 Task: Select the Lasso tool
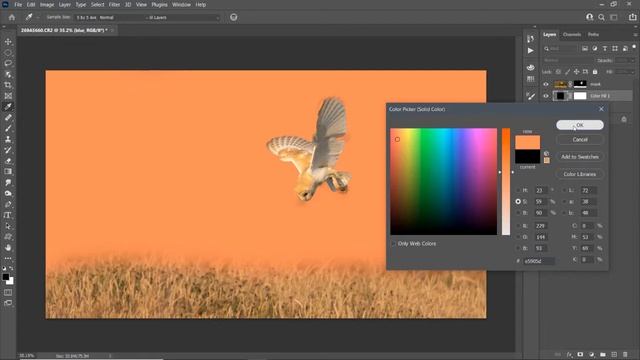point(8,63)
